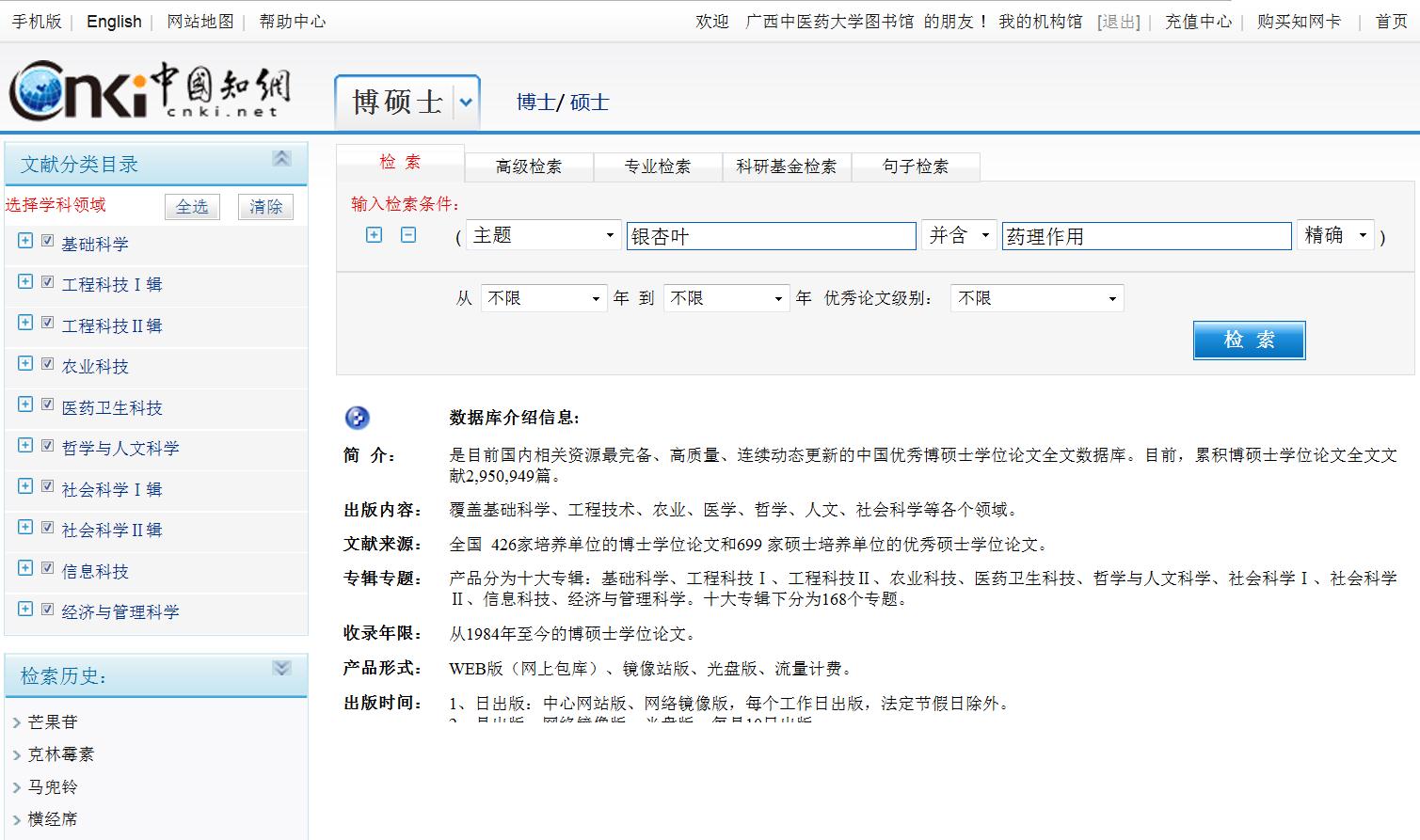This screenshot has width=1420, height=840.
Task: Uncheck the 经济与管理科学 checkbox
Action: pyautogui.click(x=47, y=610)
